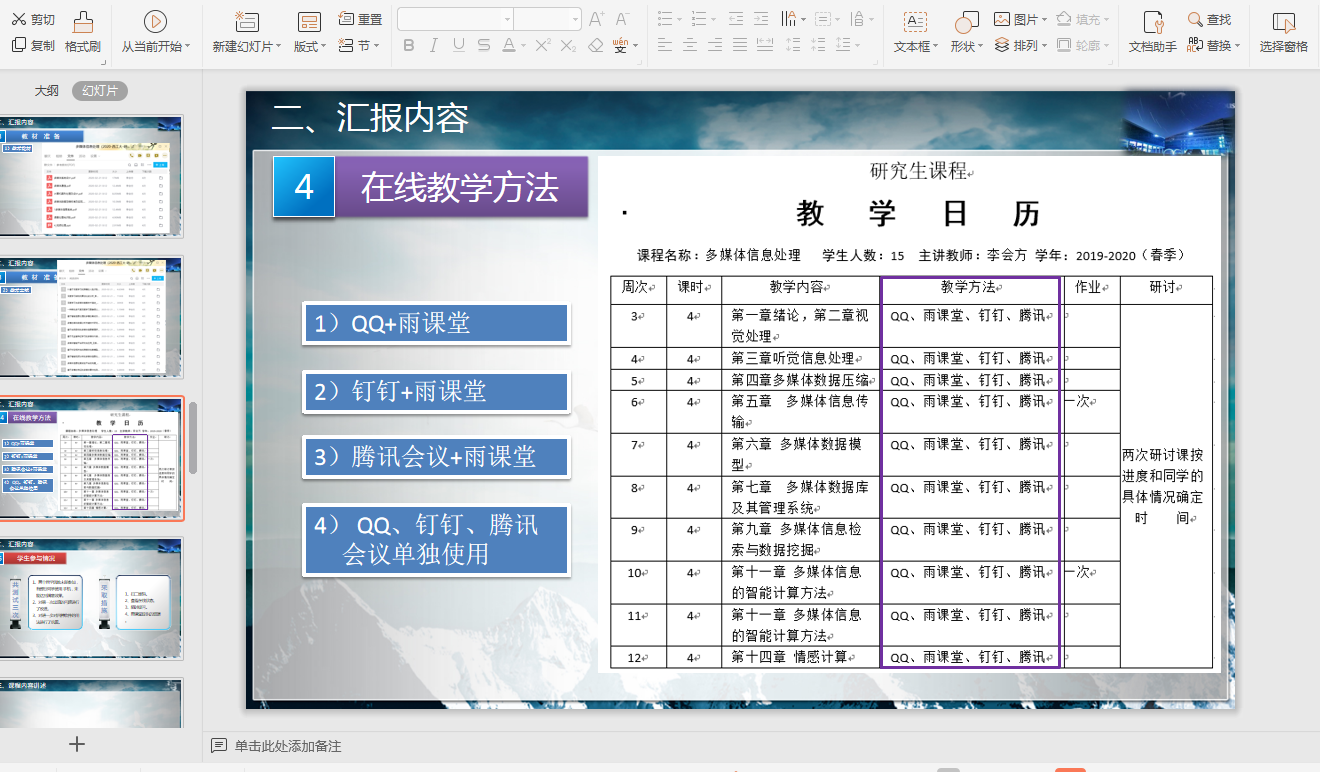Expand the Picture (图片) dropdown
This screenshot has width=1320, height=772.
click(x=1044, y=20)
